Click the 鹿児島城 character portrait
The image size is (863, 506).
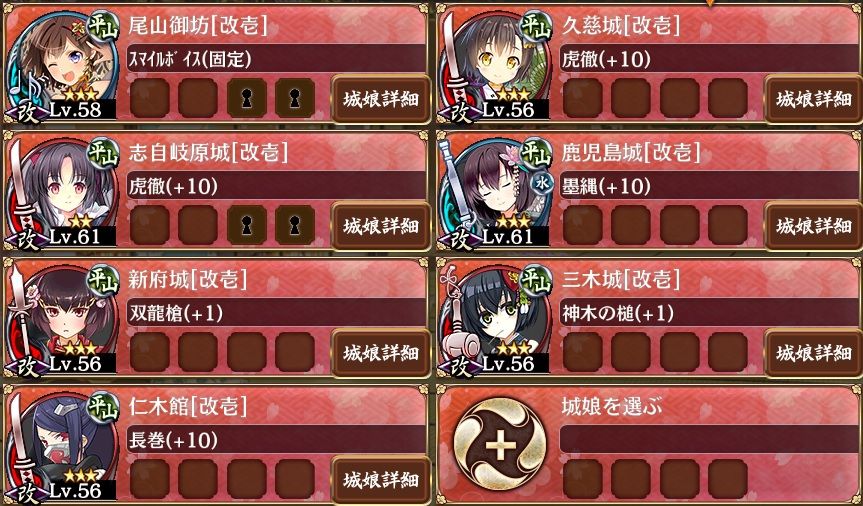pyautogui.click(x=494, y=193)
